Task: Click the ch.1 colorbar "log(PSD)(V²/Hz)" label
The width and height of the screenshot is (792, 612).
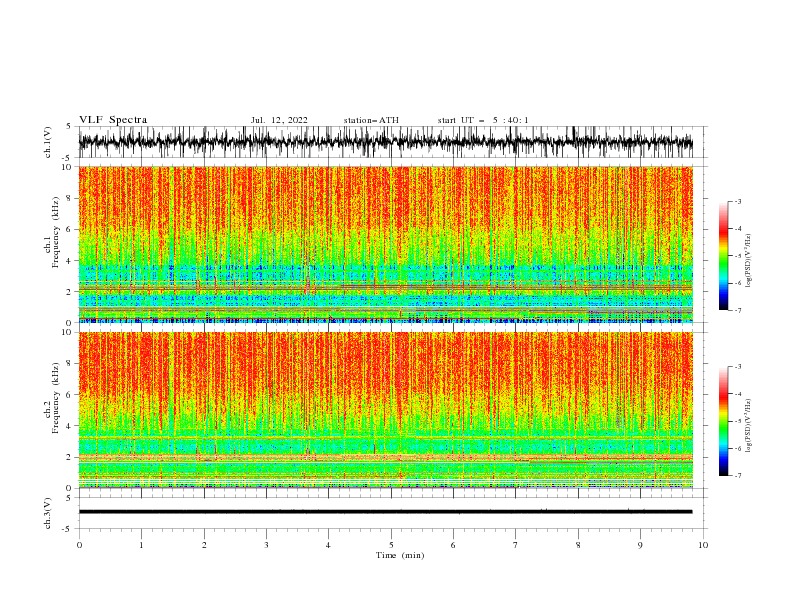Action: (748, 261)
